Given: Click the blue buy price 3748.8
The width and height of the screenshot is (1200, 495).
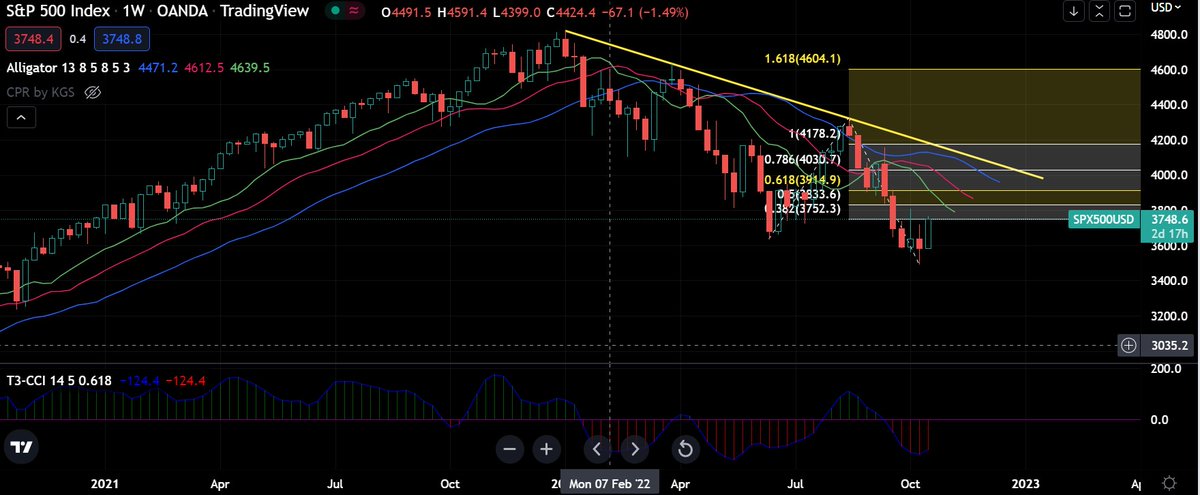Looking at the screenshot, I should tap(123, 41).
